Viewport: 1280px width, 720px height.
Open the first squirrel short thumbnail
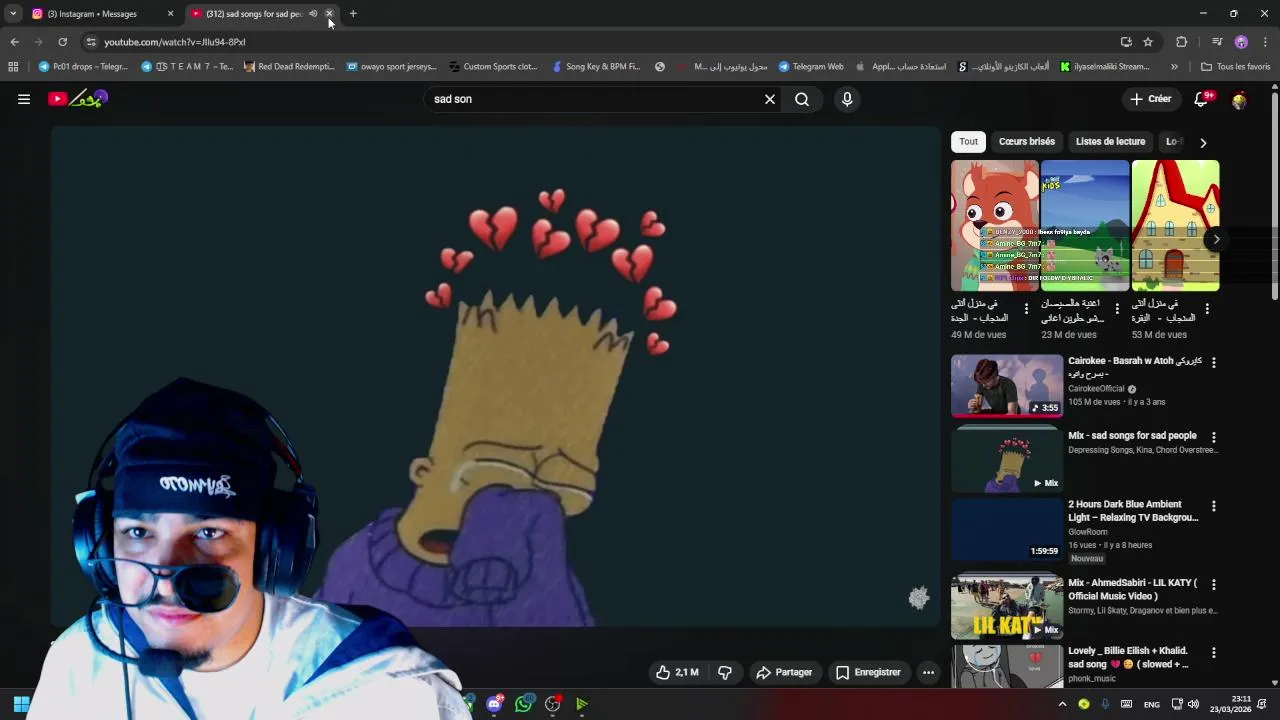pos(995,226)
